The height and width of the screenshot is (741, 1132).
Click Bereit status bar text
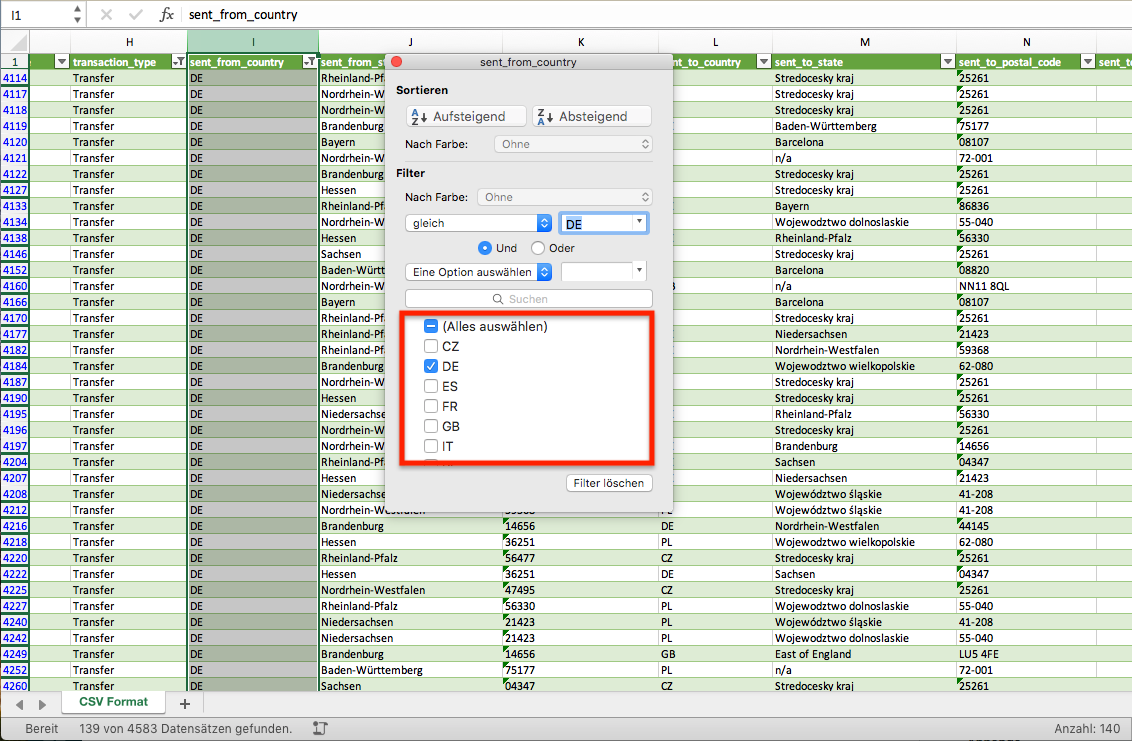[42, 729]
